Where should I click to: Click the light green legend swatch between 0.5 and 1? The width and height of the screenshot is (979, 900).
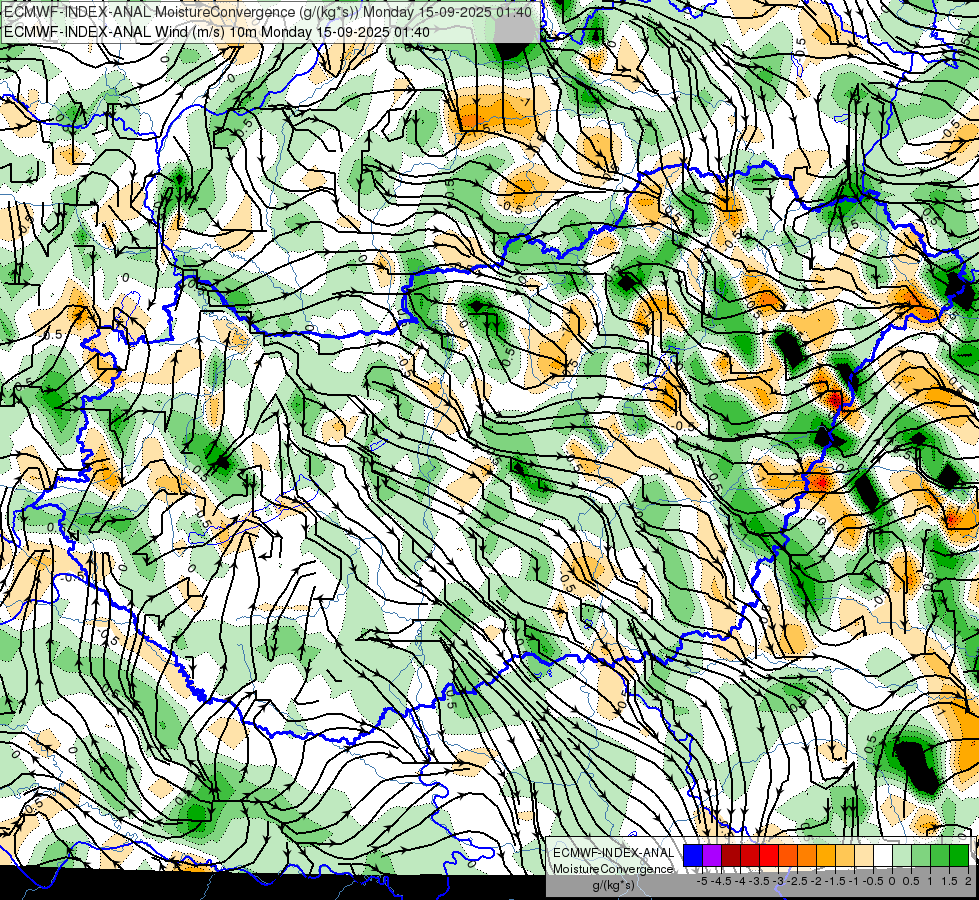[x=920, y=856]
